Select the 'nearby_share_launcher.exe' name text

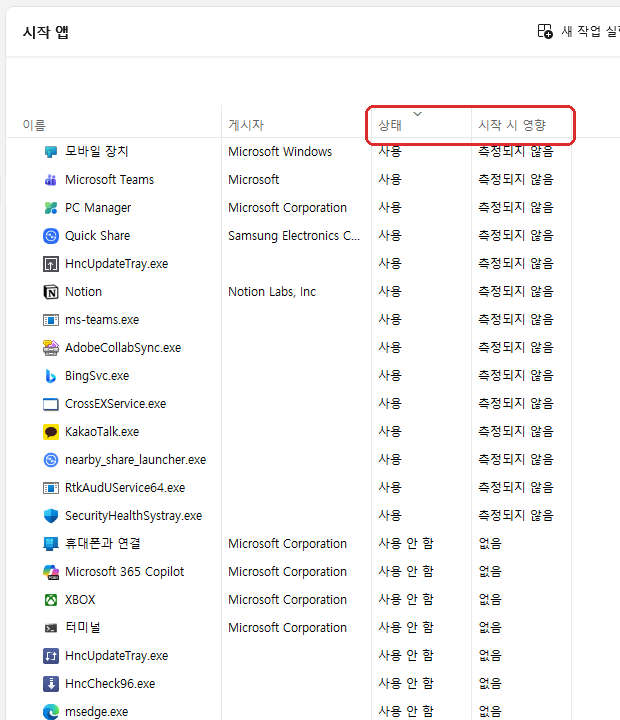(135, 460)
